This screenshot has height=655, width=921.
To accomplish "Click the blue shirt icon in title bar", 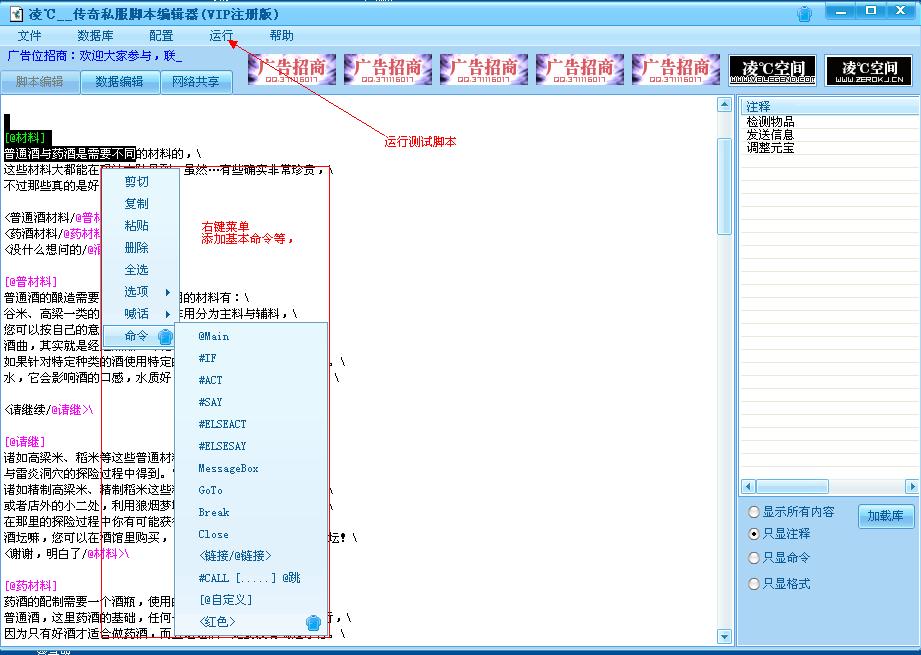I will [805, 14].
